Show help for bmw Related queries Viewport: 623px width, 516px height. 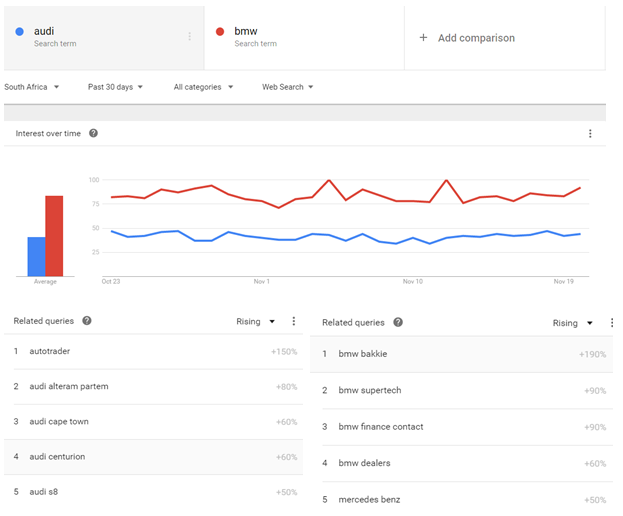tap(398, 322)
